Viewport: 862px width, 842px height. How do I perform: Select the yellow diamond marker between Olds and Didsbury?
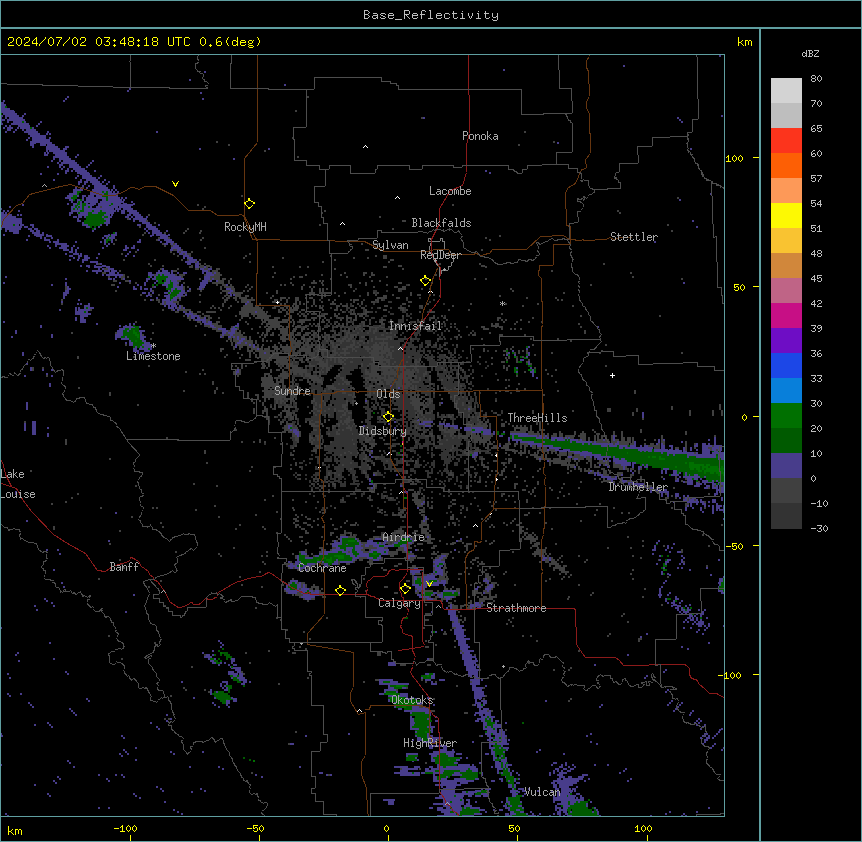[x=388, y=416]
